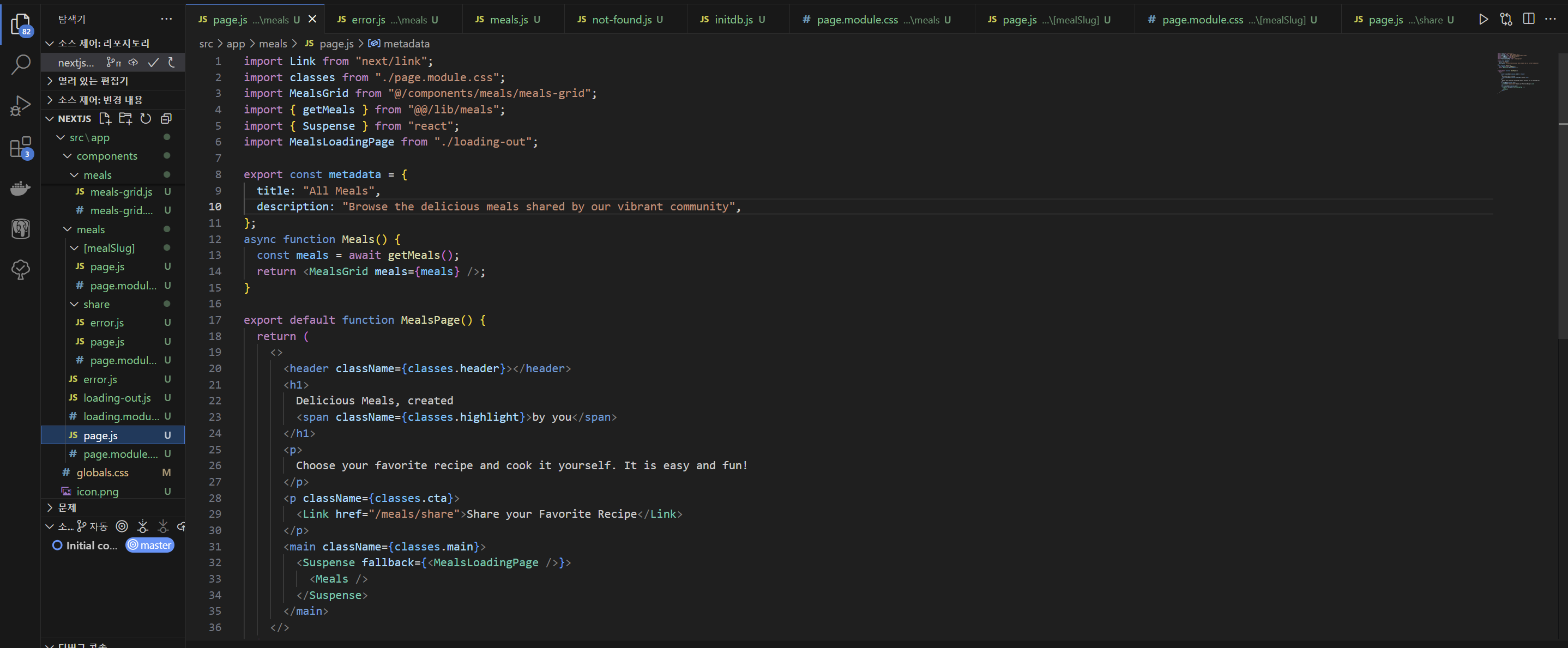Image resolution: width=1568 pixels, height=648 pixels.
Task: Open the PostgreSQL elephant icon panel
Action: pos(21,229)
